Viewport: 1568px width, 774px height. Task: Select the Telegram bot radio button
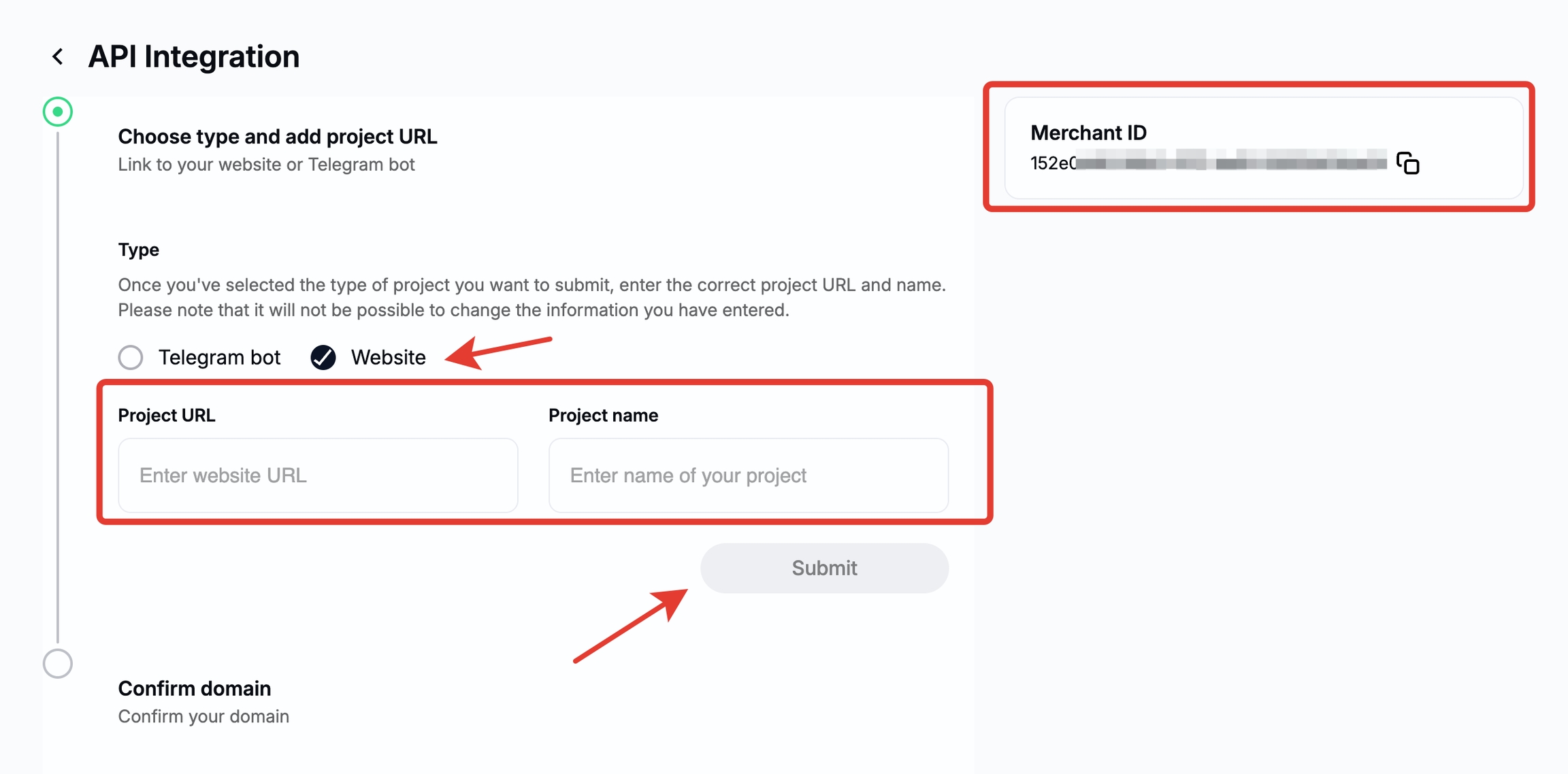point(131,357)
